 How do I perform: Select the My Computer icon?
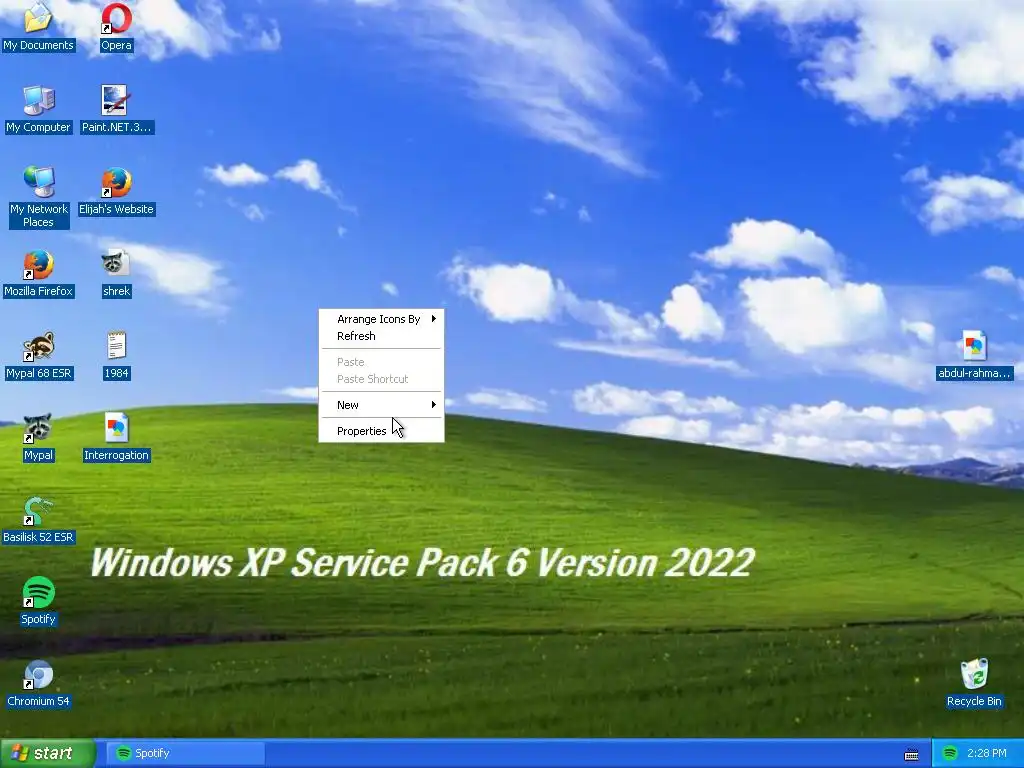(x=38, y=108)
